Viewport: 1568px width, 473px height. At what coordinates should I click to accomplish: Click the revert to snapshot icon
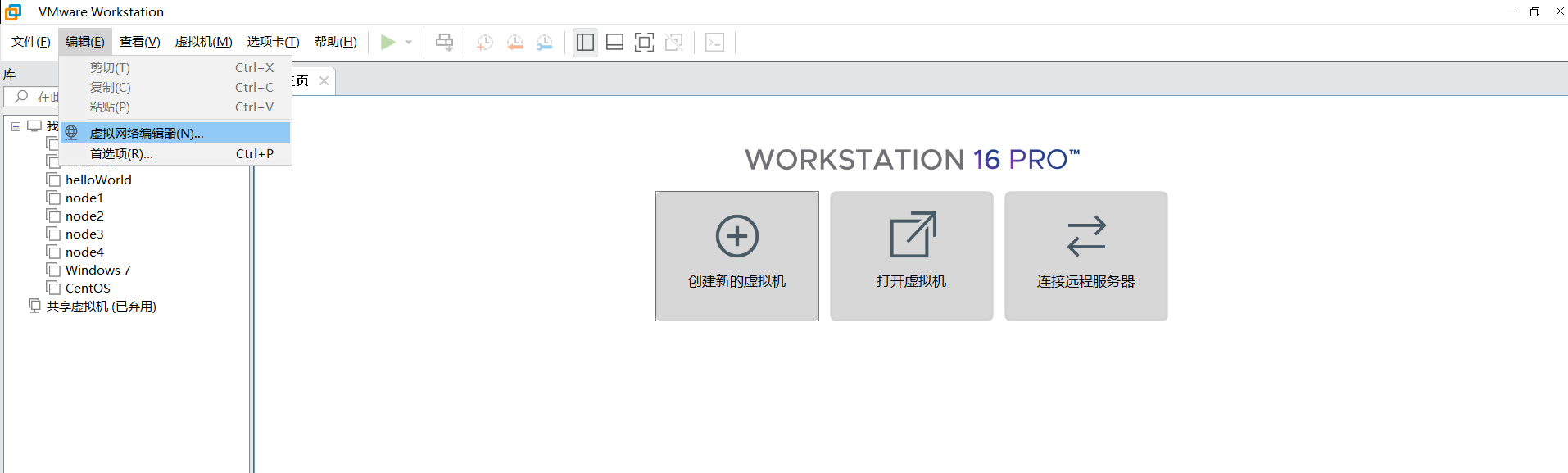(515, 43)
